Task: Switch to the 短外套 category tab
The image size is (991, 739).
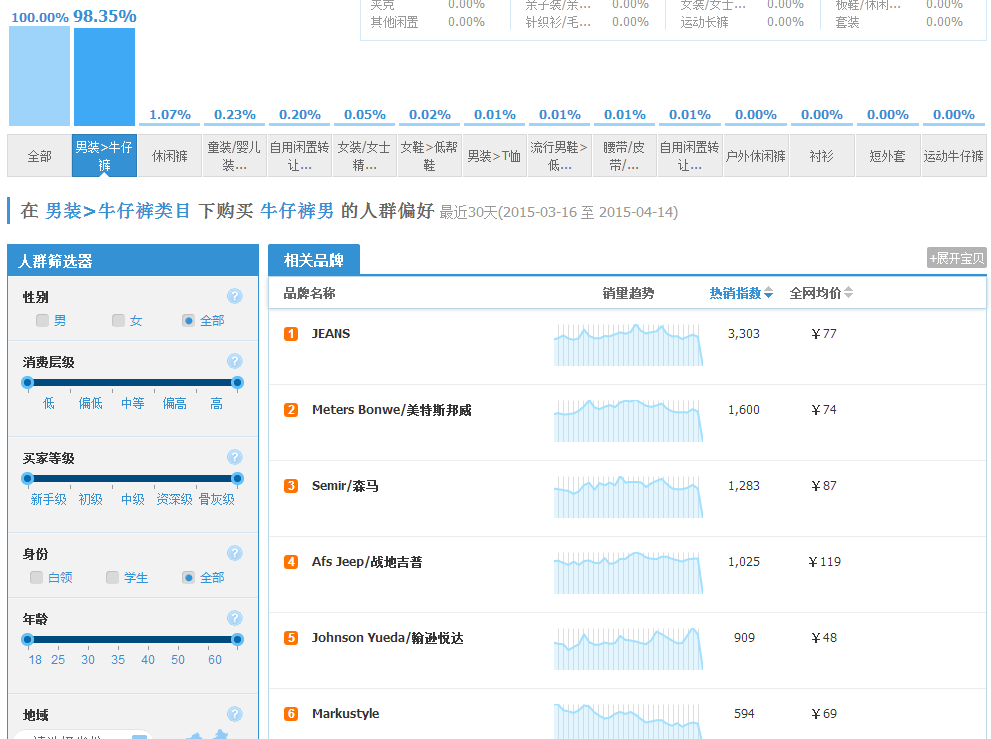Action: tap(887, 156)
